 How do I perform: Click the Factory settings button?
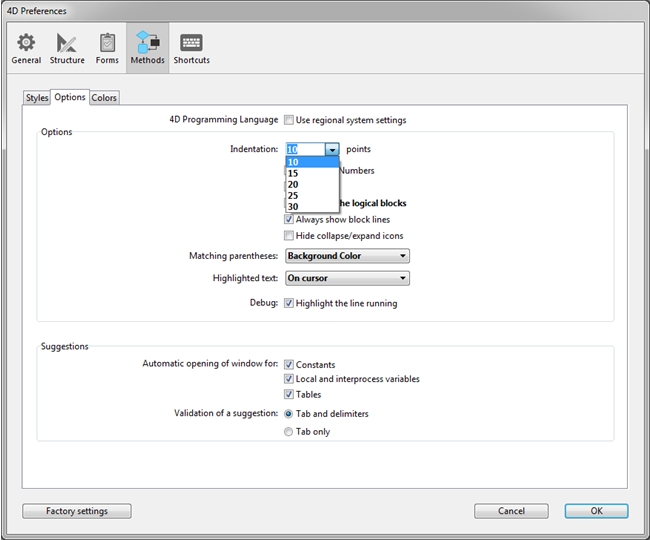pyautogui.click(x=76, y=511)
